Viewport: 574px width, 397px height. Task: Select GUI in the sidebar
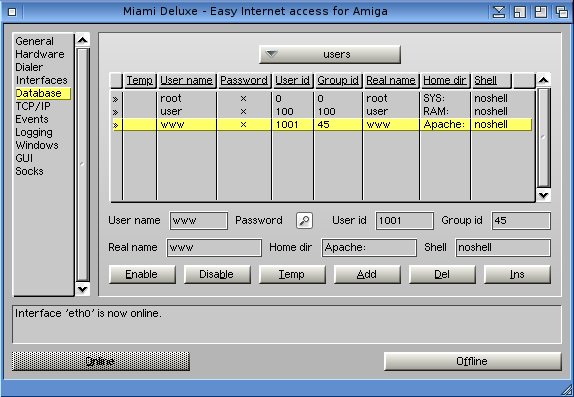24,158
